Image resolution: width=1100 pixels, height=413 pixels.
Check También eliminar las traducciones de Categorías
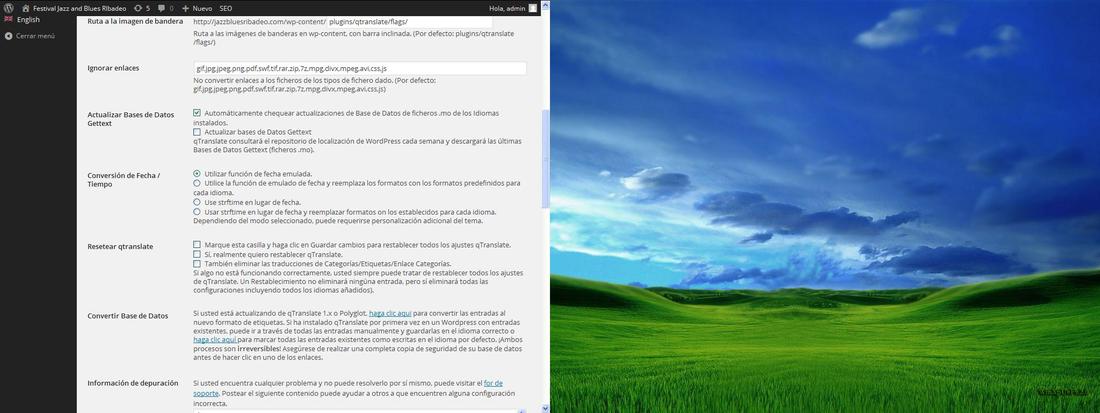click(x=197, y=264)
